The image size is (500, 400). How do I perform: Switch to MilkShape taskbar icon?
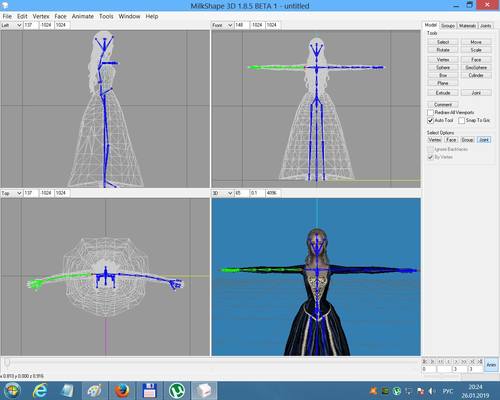[x=204, y=390]
